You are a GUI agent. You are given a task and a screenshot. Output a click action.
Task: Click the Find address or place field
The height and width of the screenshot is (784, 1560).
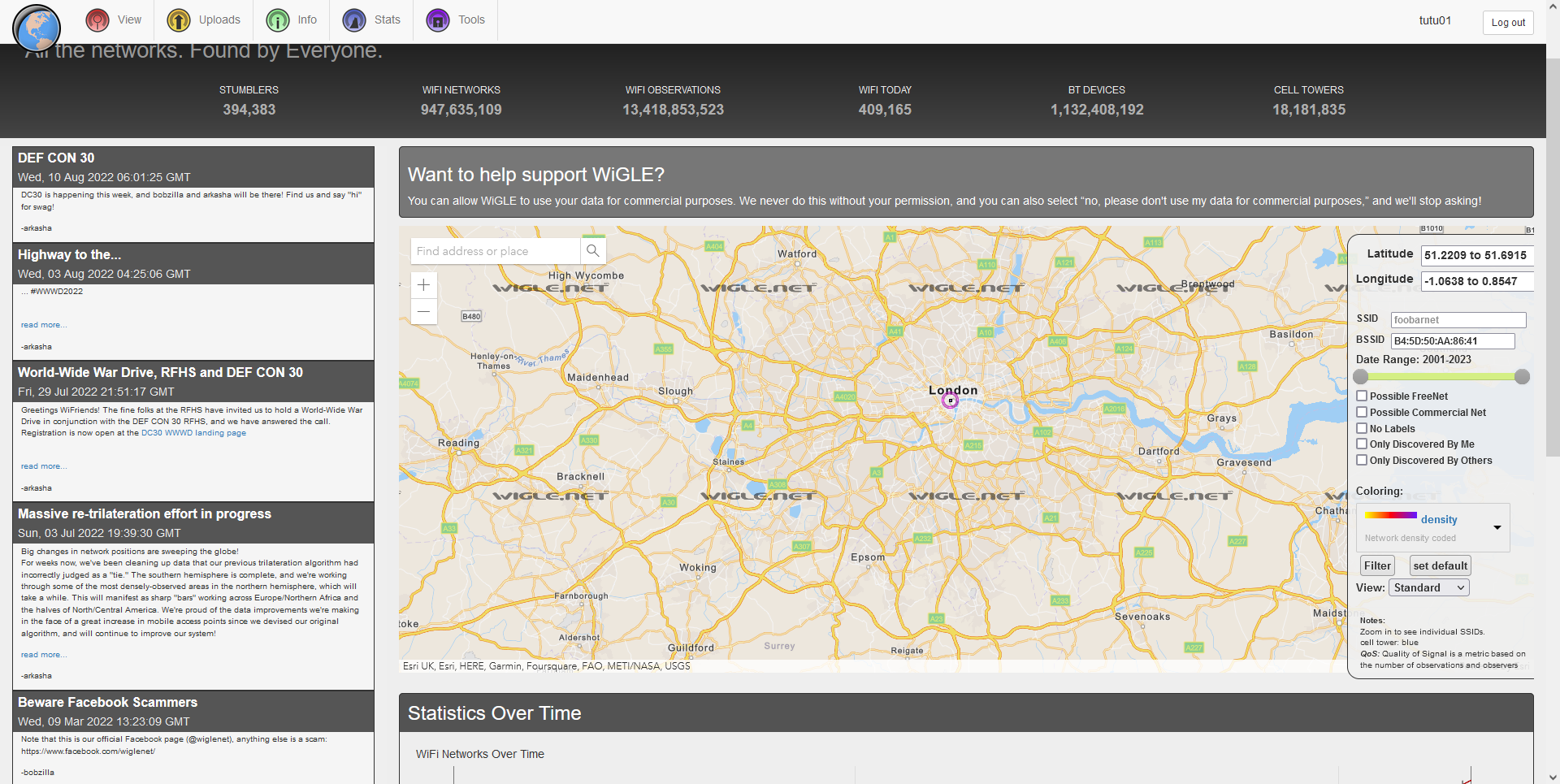(496, 251)
